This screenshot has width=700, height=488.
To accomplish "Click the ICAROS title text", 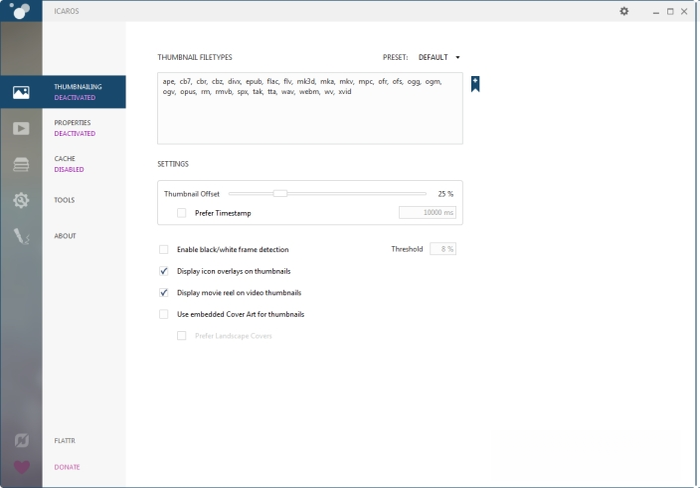I will click(x=67, y=11).
